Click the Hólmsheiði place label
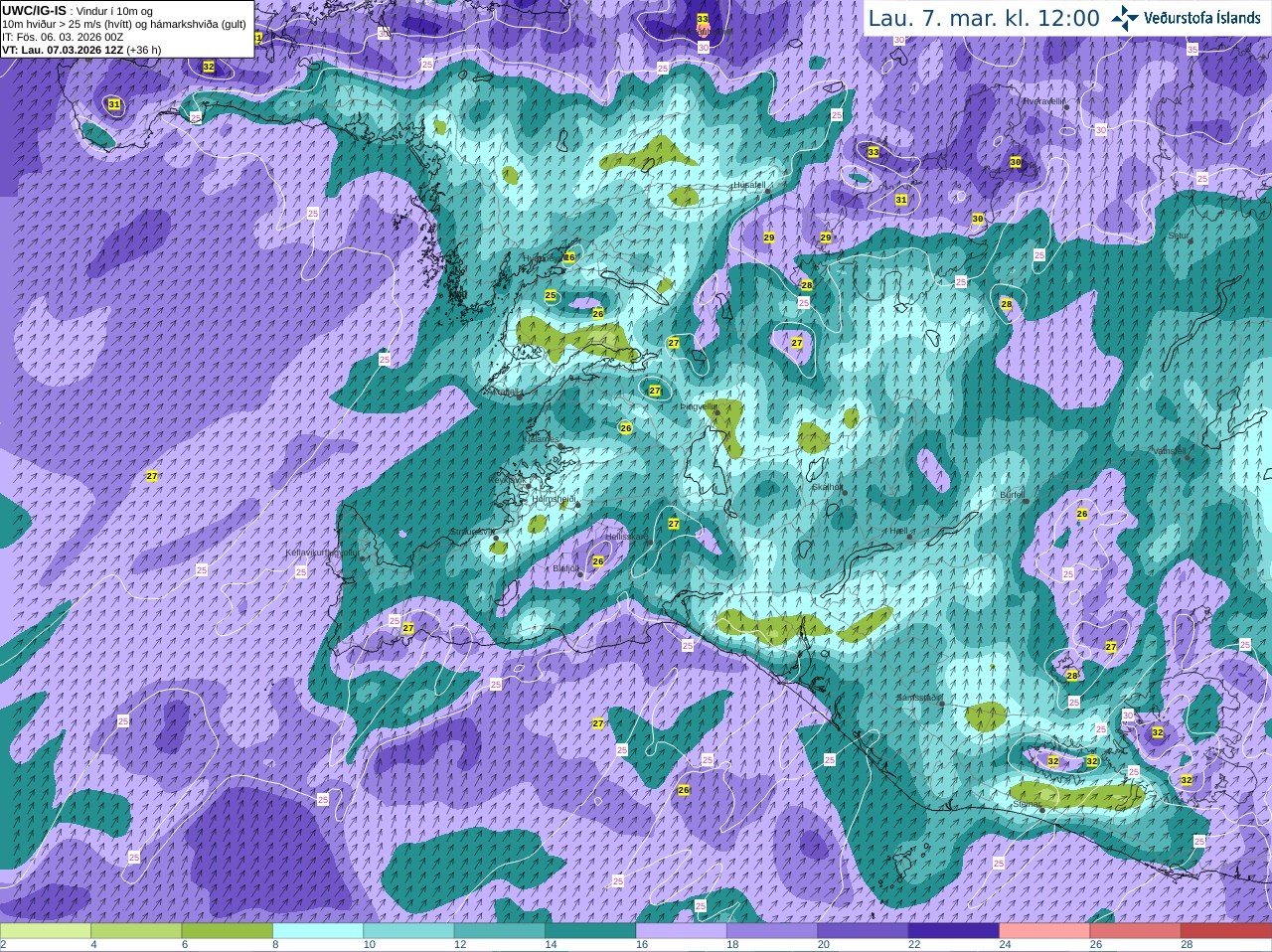The height and width of the screenshot is (952, 1272). pyautogui.click(x=554, y=499)
